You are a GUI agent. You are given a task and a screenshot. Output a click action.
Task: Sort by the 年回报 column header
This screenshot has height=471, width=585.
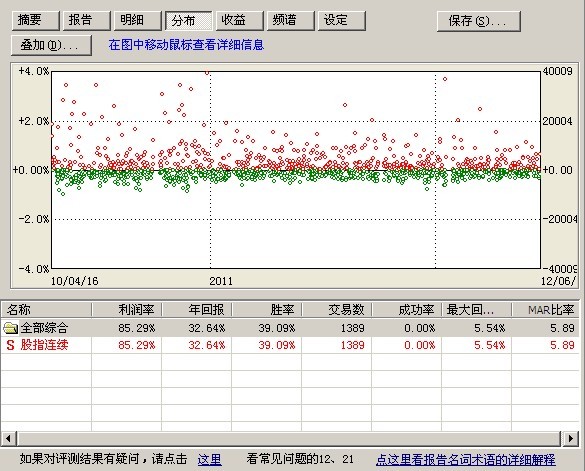197,309
